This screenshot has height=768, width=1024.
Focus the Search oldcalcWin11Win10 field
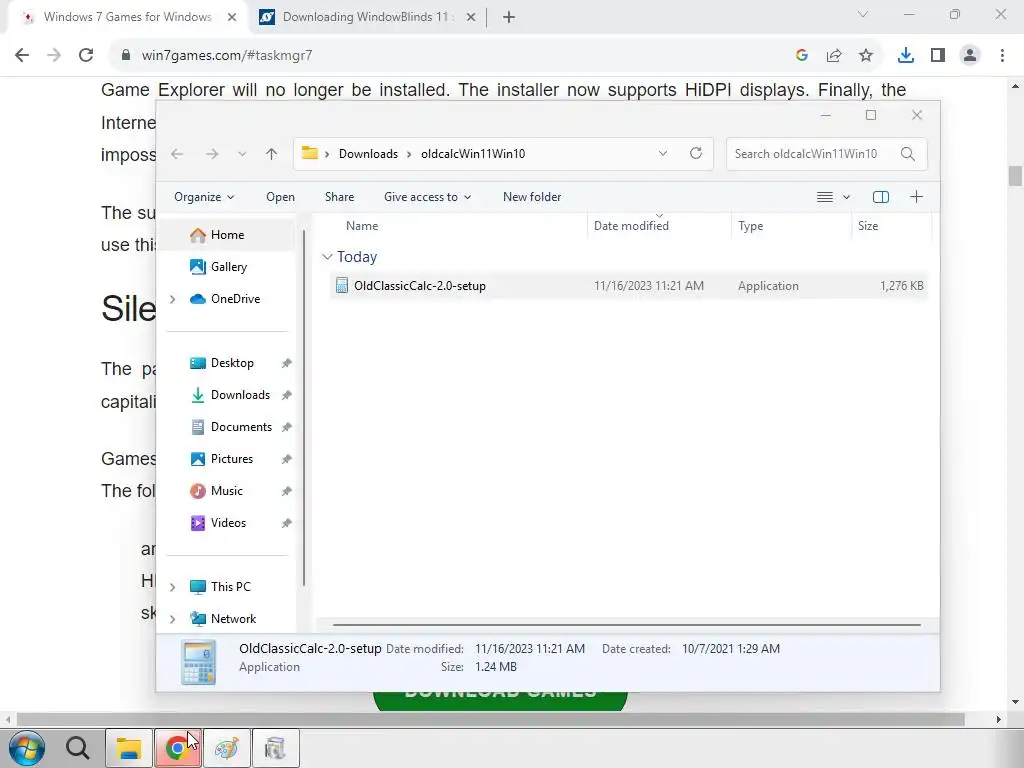pos(826,154)
